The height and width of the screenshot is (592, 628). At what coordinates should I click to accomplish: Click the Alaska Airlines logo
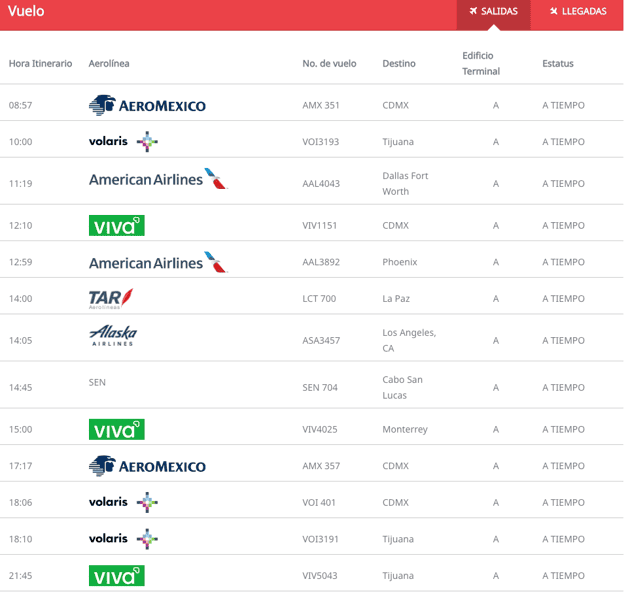pos(113,336)
